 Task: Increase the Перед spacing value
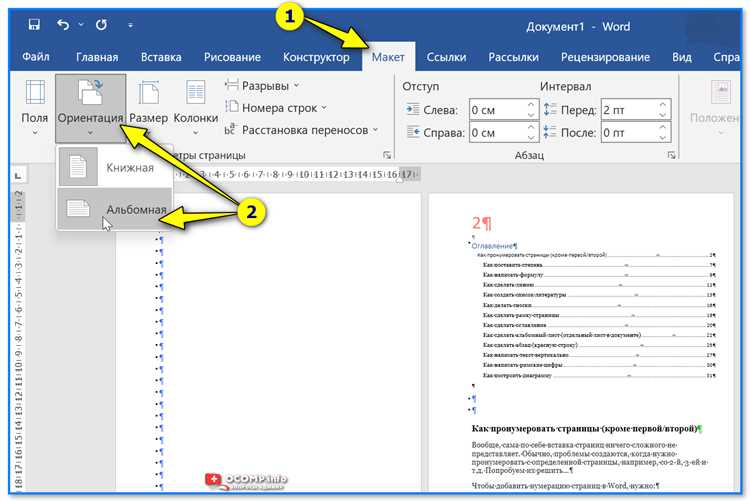pyautogui.click(x=663, y=105)
